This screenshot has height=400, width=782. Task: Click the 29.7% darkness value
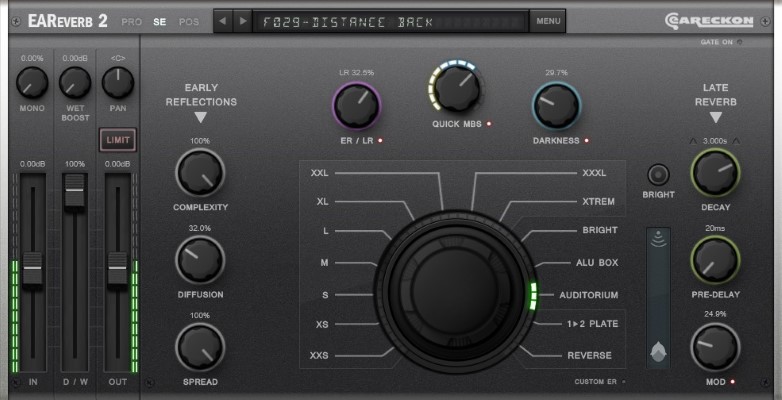(556, 73)
